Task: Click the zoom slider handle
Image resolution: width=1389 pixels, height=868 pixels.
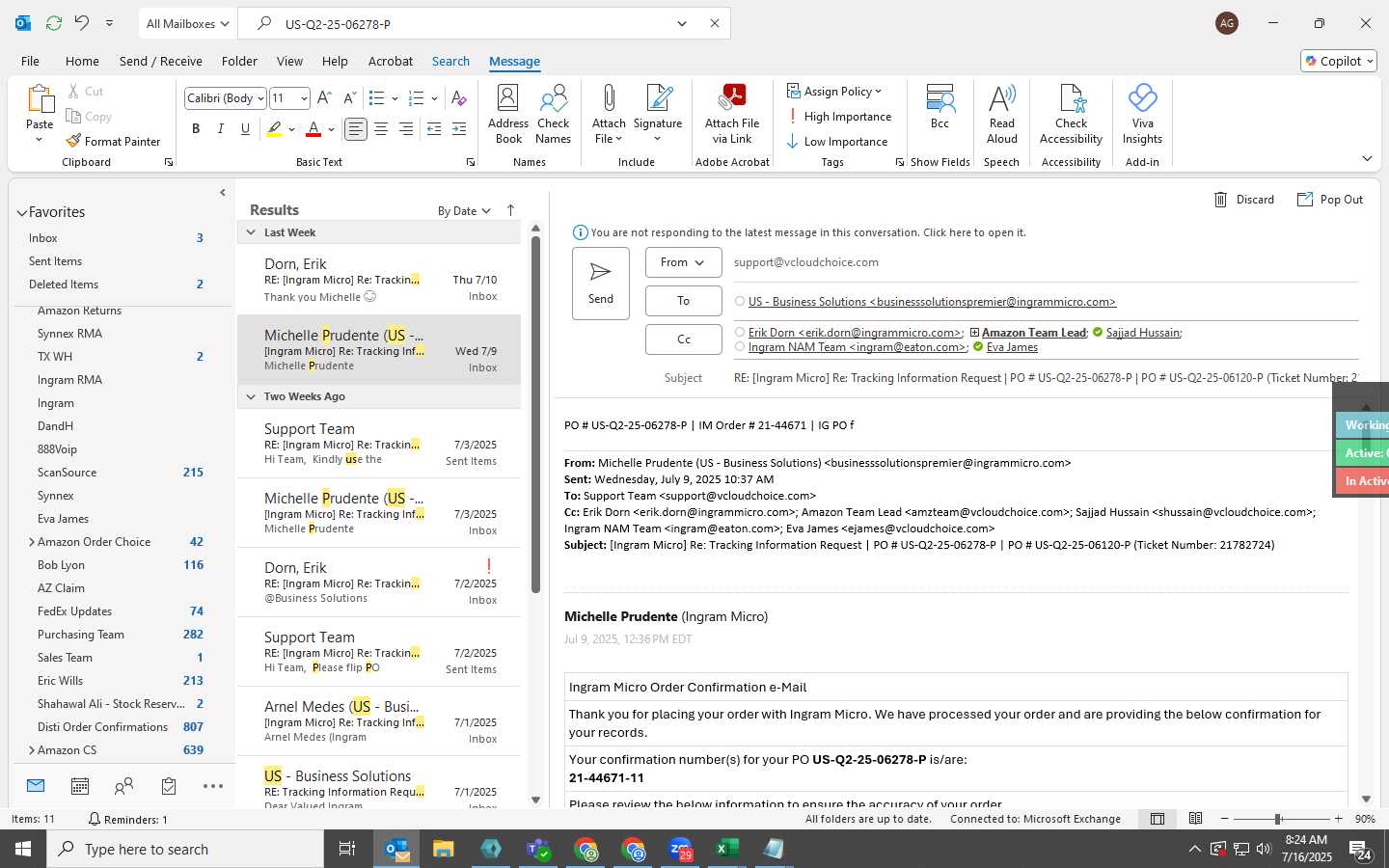Action: click(1277, 819)
